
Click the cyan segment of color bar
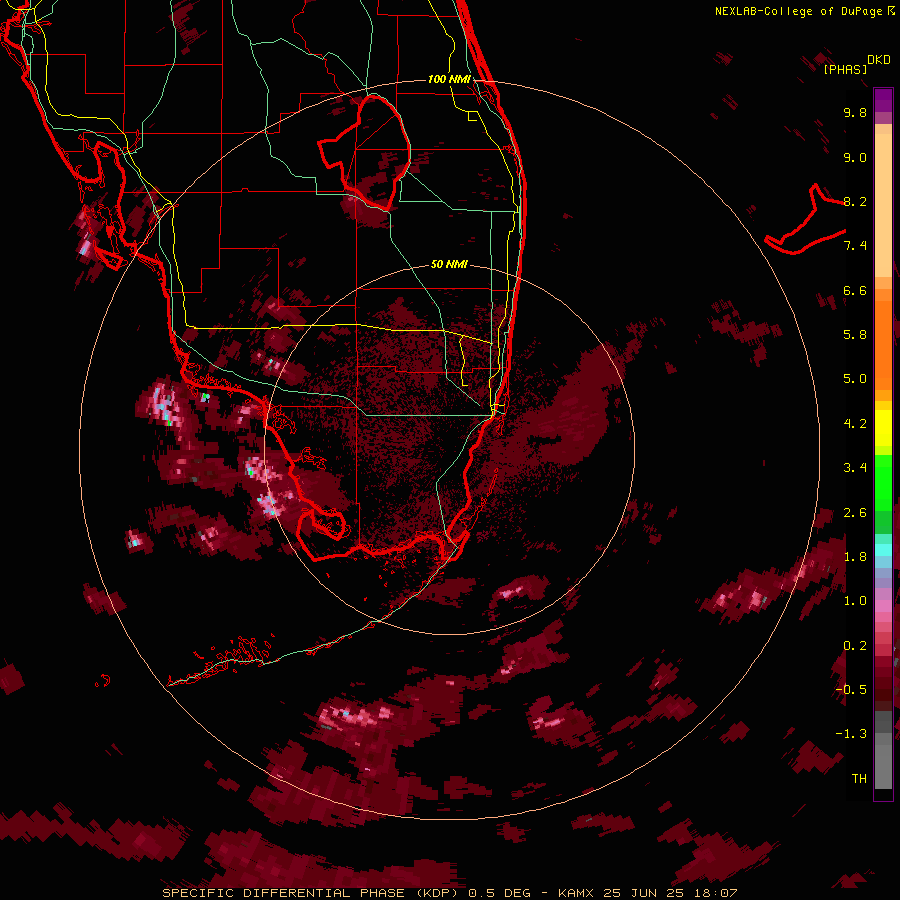pos(883,550)
